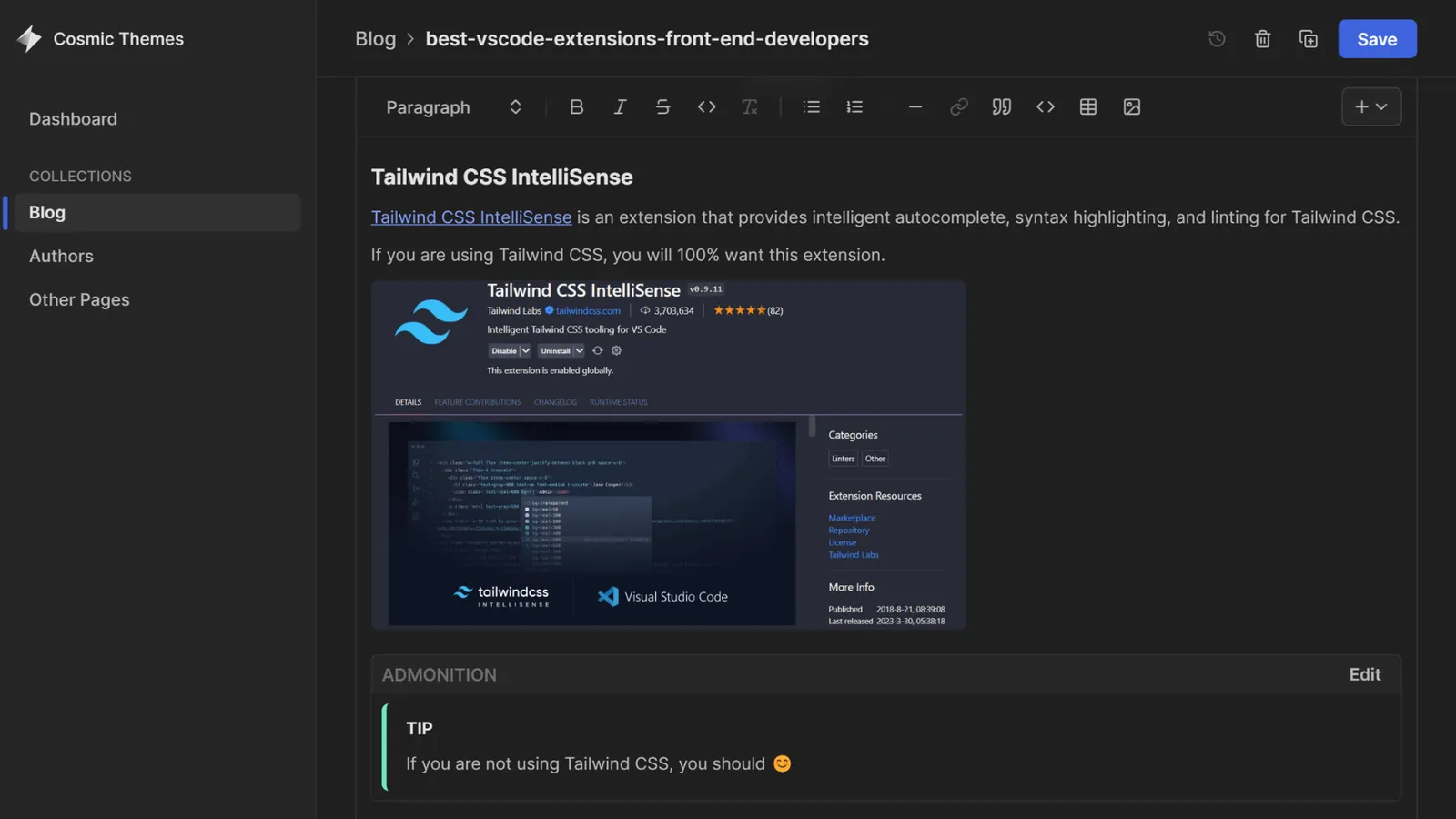Apply inline code formatting
The width and height of the screenshot is (1456, 819).
[706, 107]
